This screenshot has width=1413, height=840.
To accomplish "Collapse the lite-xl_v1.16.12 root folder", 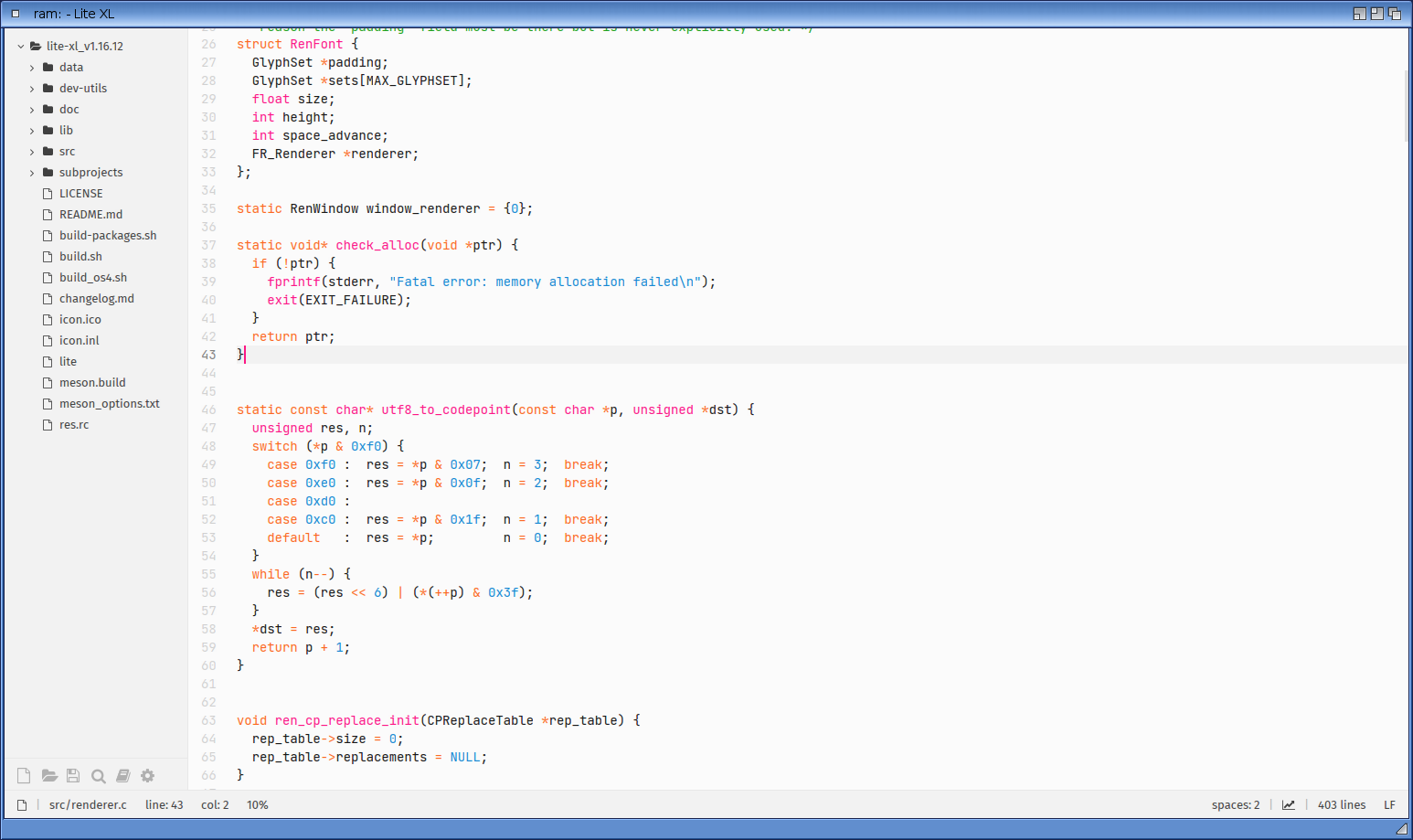I will click(x=21, y=46).
